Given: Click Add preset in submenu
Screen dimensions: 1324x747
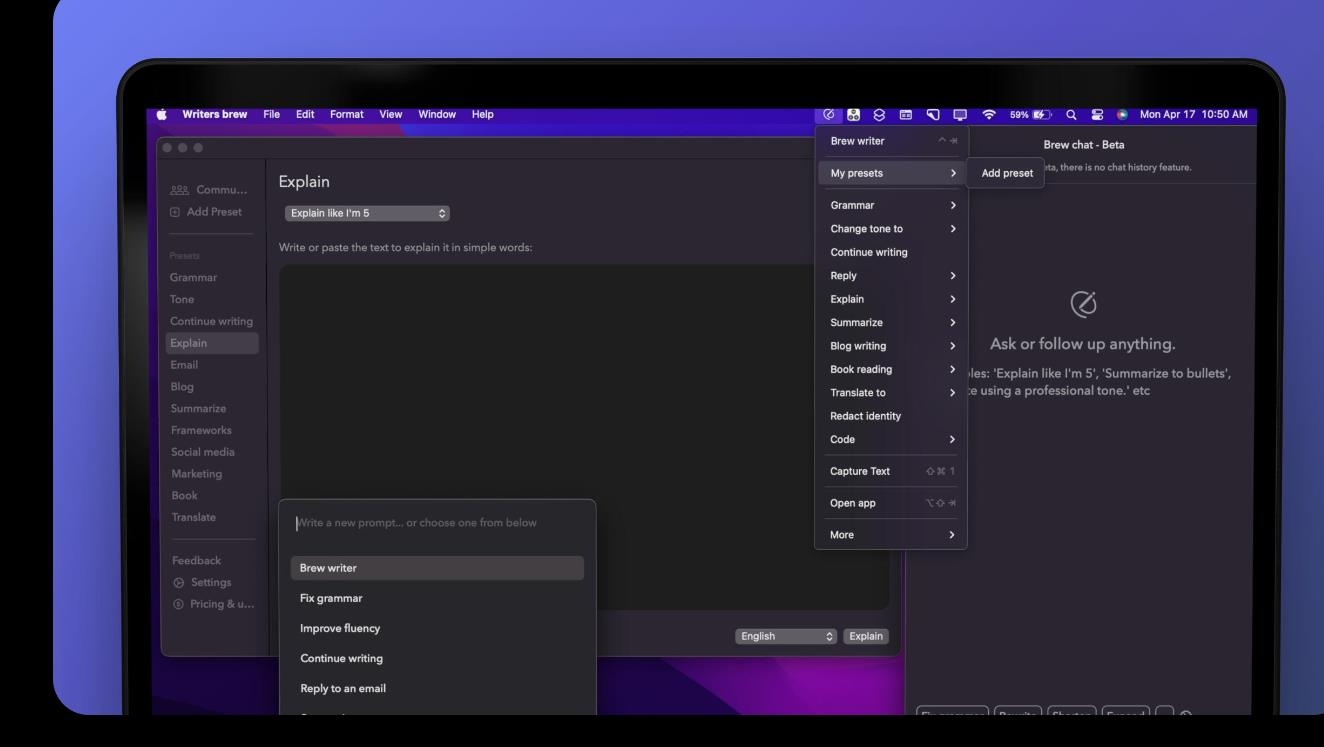Looking at the screenshot, I should pos(1007,173).
